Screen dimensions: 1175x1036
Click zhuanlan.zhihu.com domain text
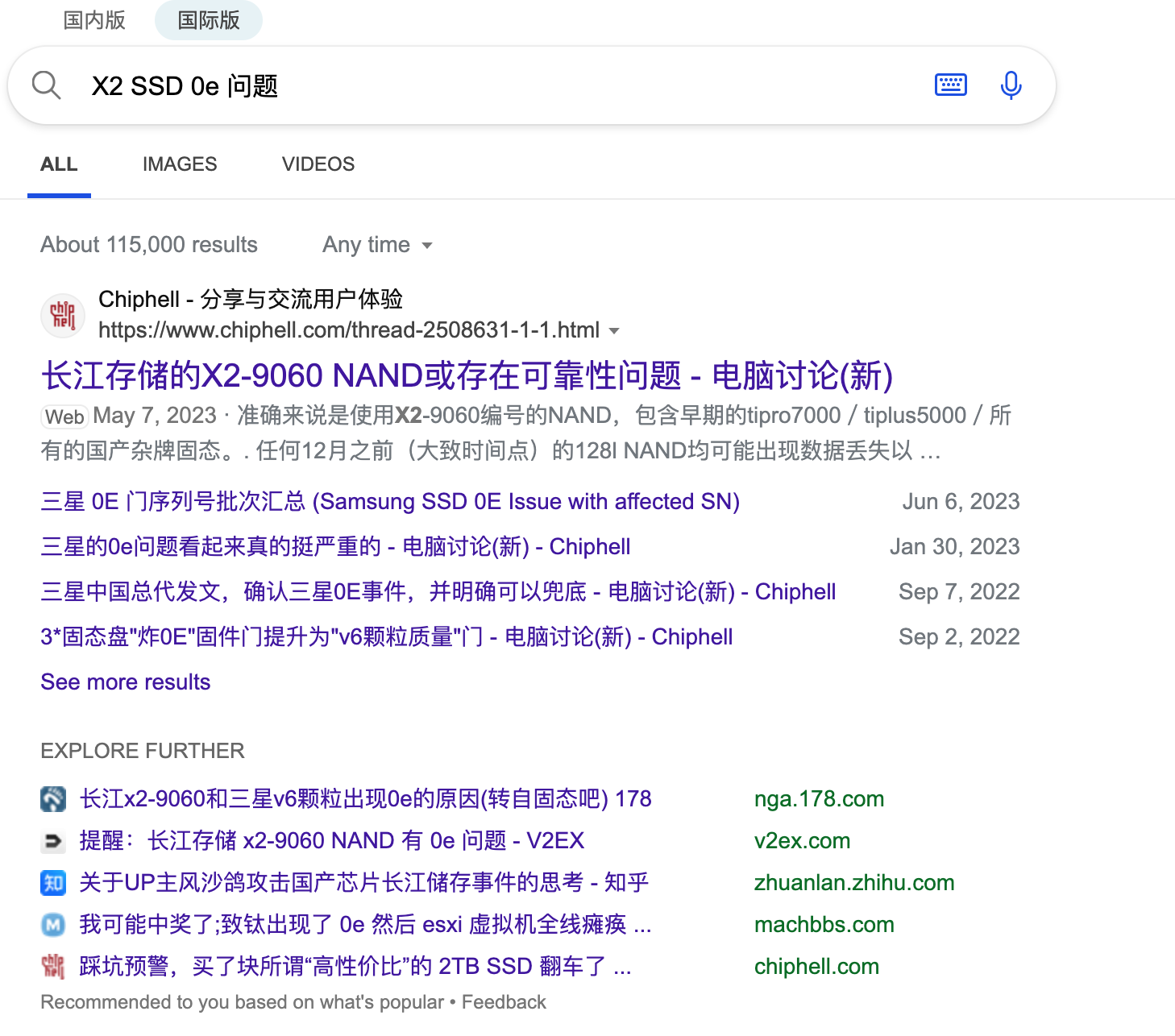(854, 883)
